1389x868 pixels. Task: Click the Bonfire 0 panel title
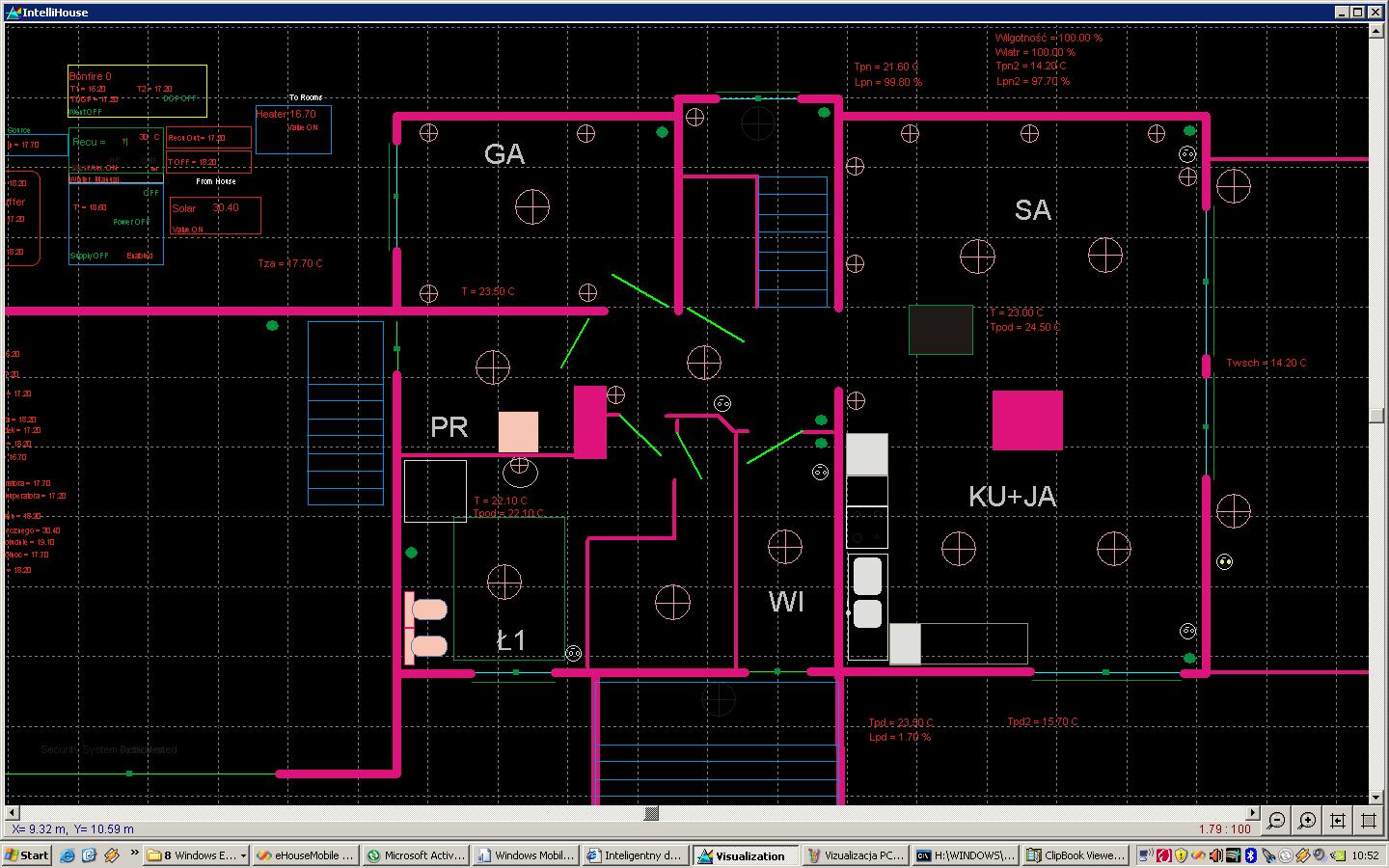pyautogui.click(x=90, y=76)
